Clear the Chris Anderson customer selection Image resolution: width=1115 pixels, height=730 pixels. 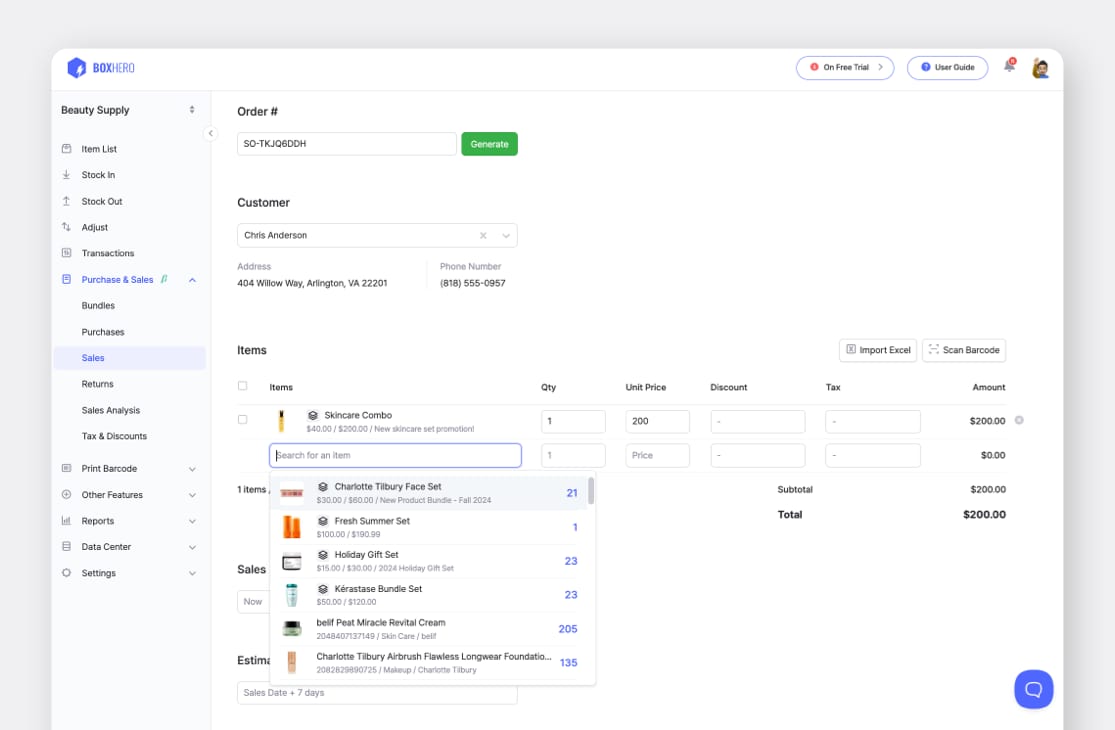pos(482,235)
